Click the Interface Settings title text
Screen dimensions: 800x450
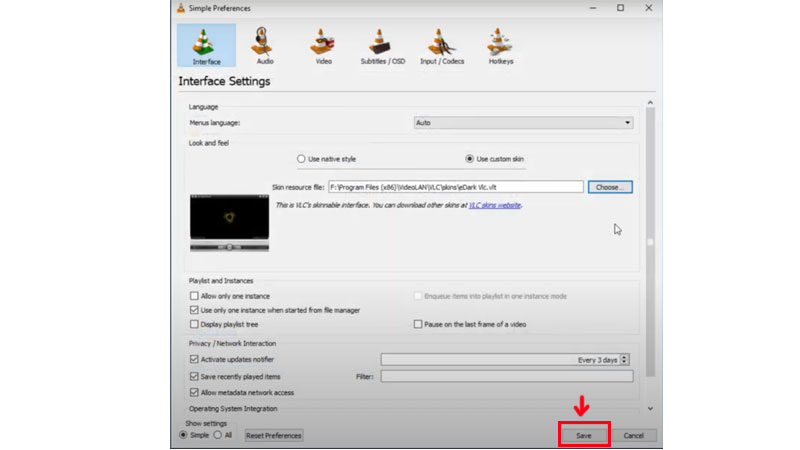(x=224, y=82)
